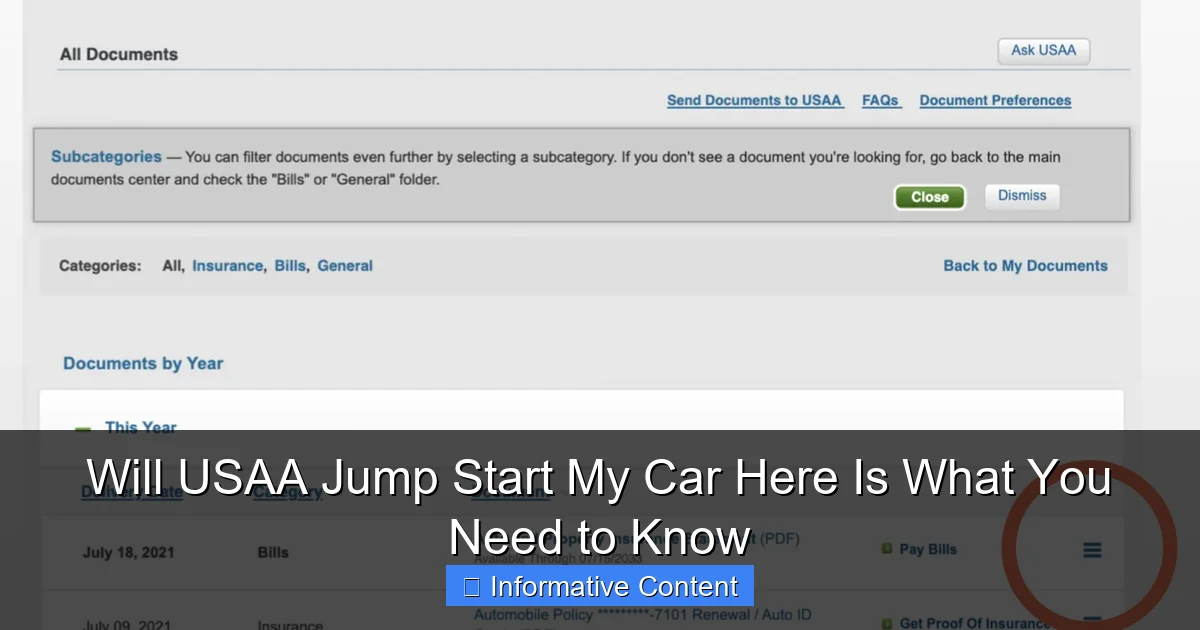Click the green Get Proof Of Insurance icon
Screen dimensions: 1200x630
[x=886, y=622]
